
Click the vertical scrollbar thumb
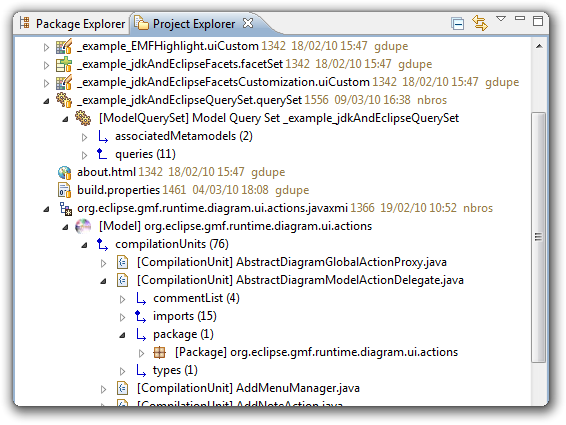tap(538, 237)
